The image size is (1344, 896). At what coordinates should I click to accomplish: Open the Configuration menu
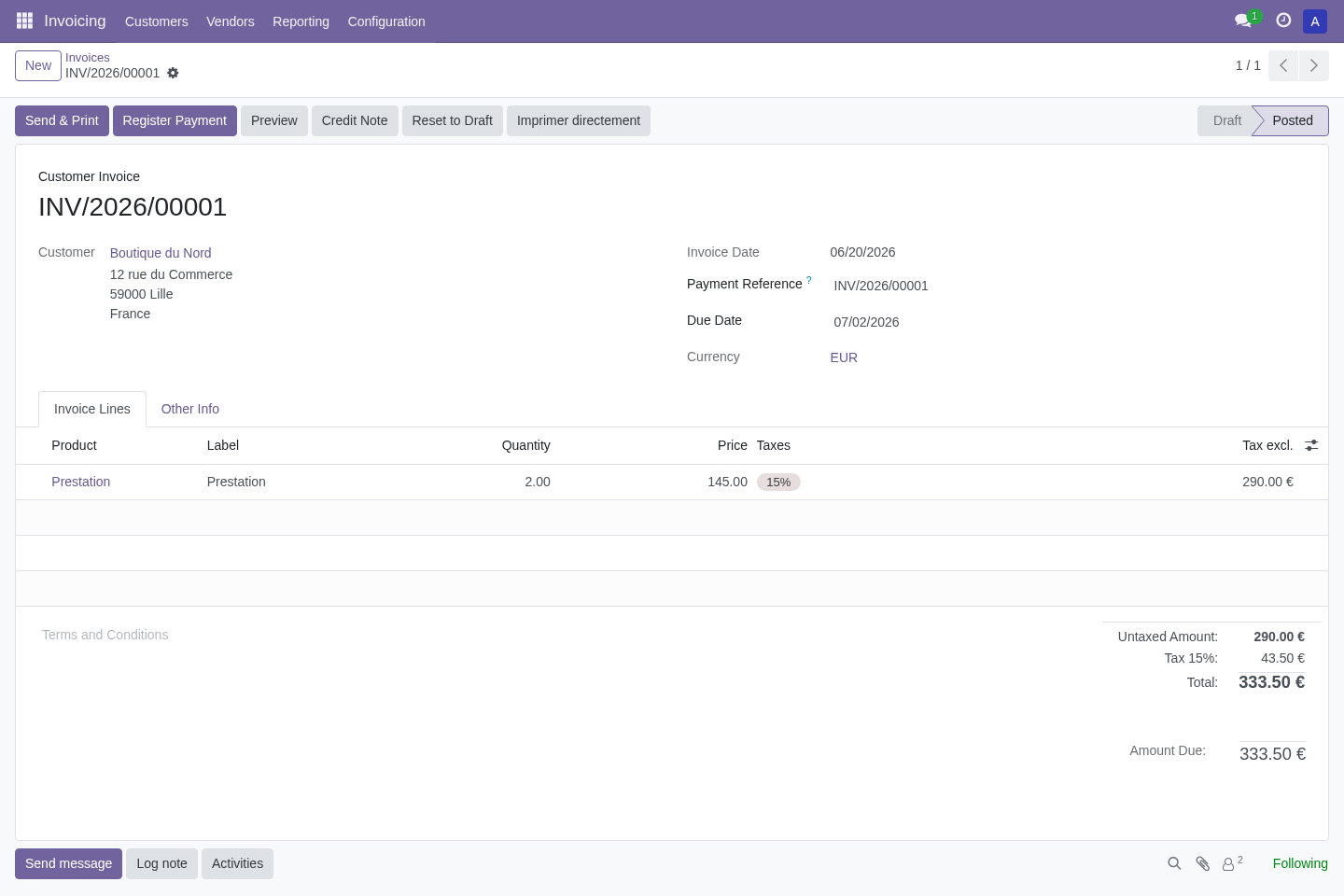[x=386, y=21]
